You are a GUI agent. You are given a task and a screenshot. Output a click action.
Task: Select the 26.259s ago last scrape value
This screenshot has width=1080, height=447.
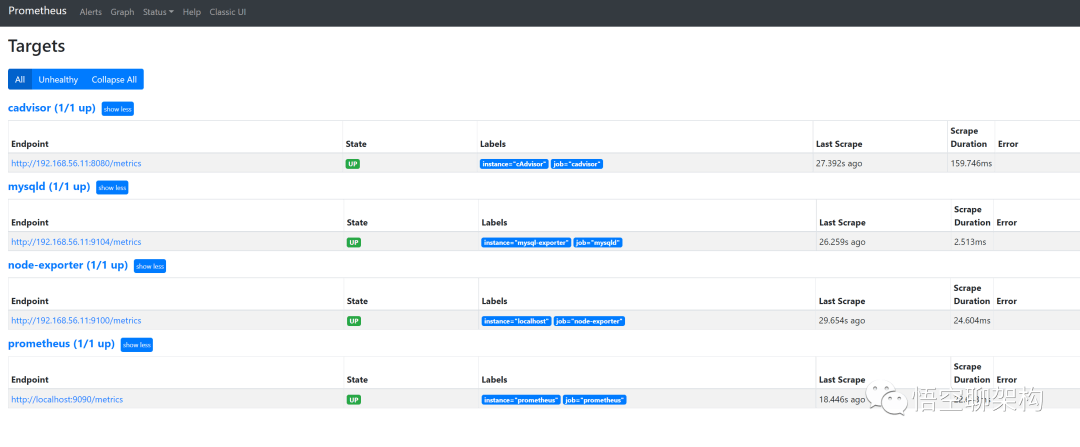842,242
